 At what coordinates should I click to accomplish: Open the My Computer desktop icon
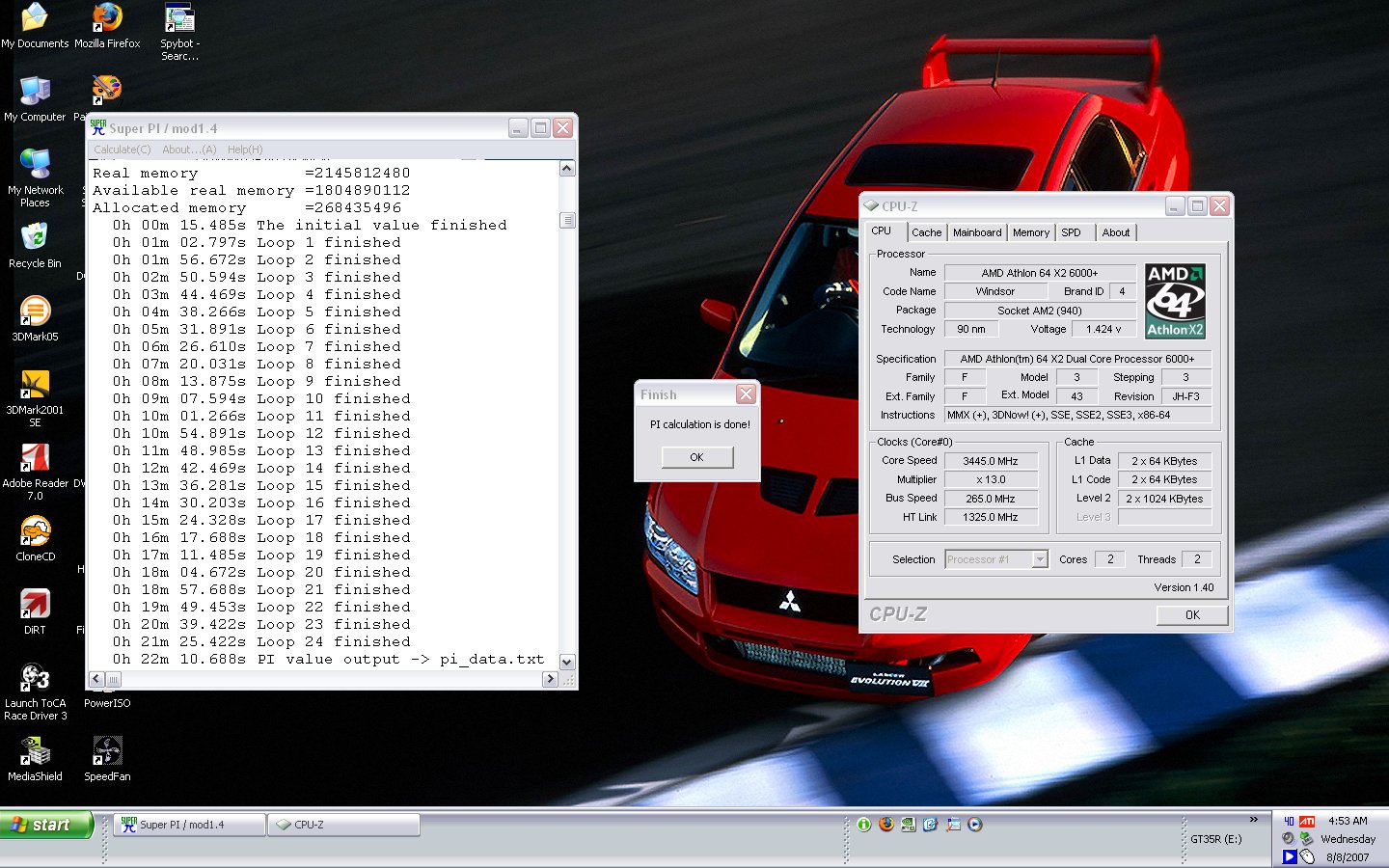point(35,99)
